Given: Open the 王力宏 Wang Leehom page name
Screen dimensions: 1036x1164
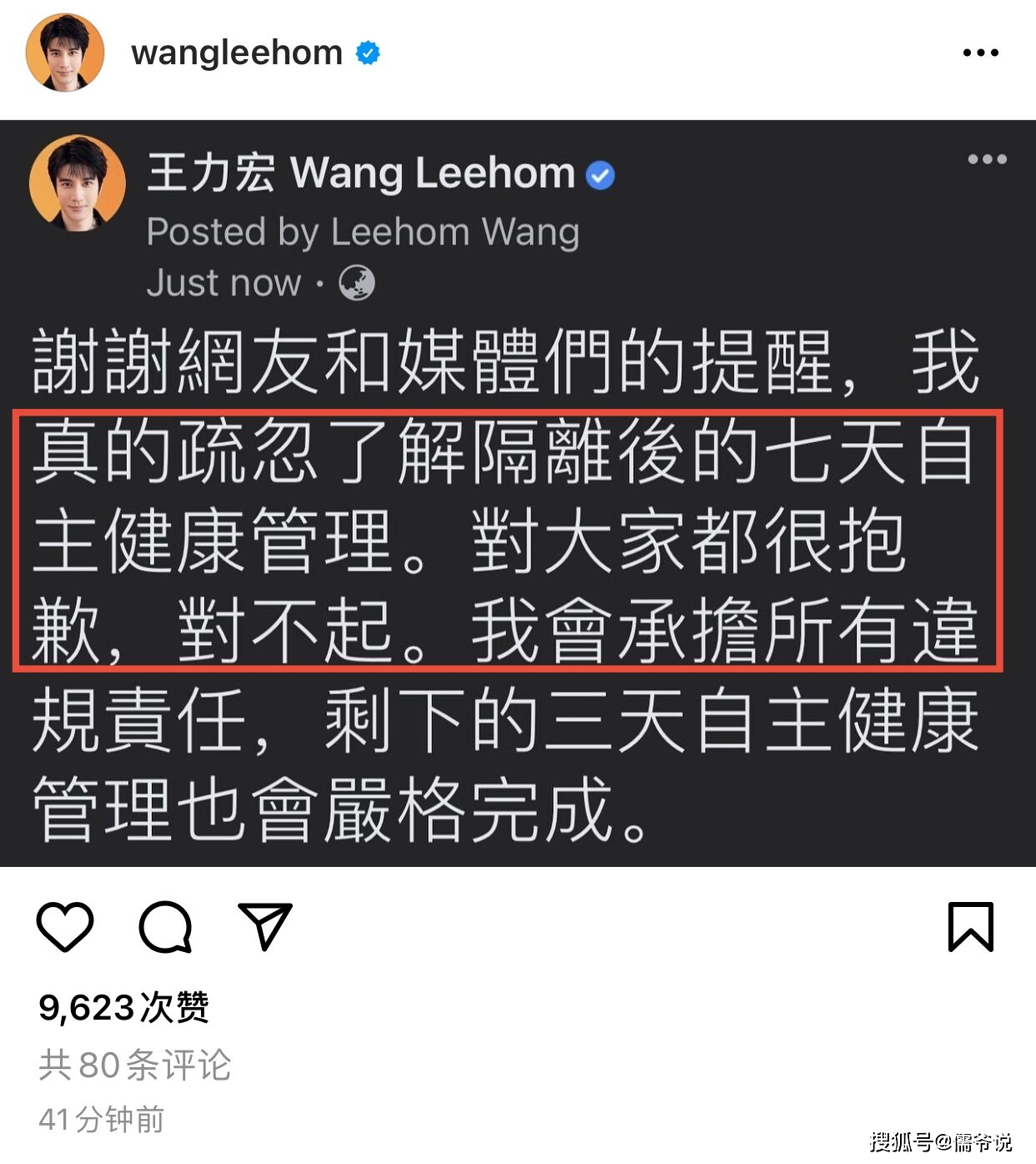Looking at the screenshot, I should click(361, 173).
